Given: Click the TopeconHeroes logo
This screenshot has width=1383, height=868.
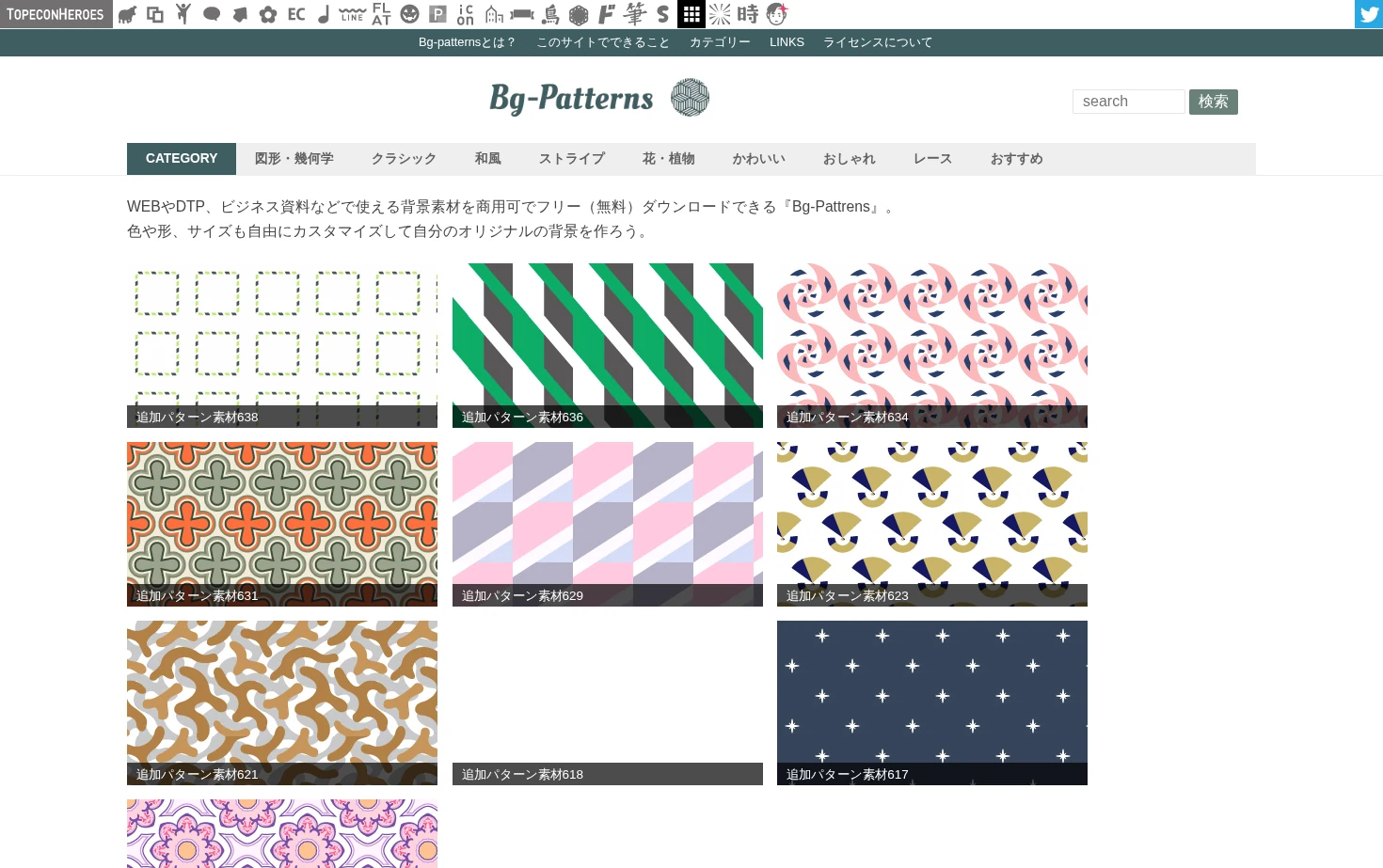Looking at the screenshot, I should (x=56, y=14).
